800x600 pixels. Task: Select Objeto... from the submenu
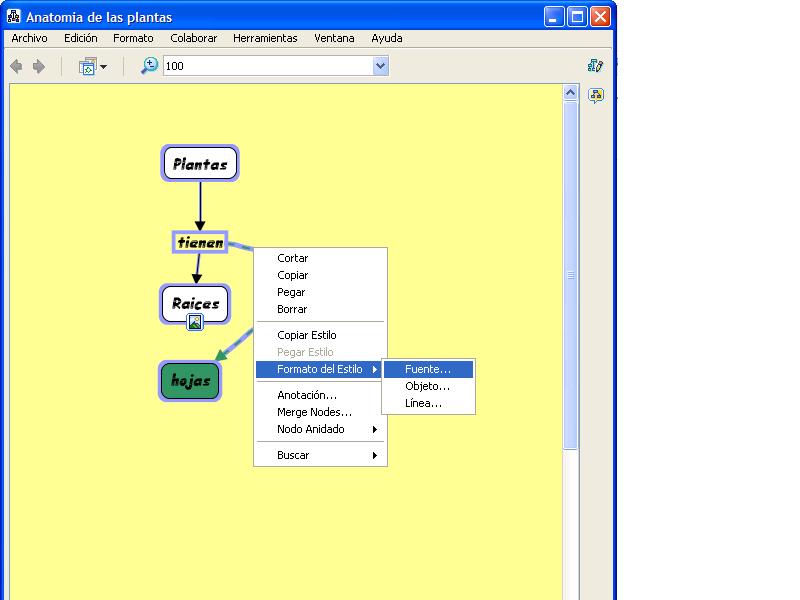pyautogui.click(x=427, y=386)
